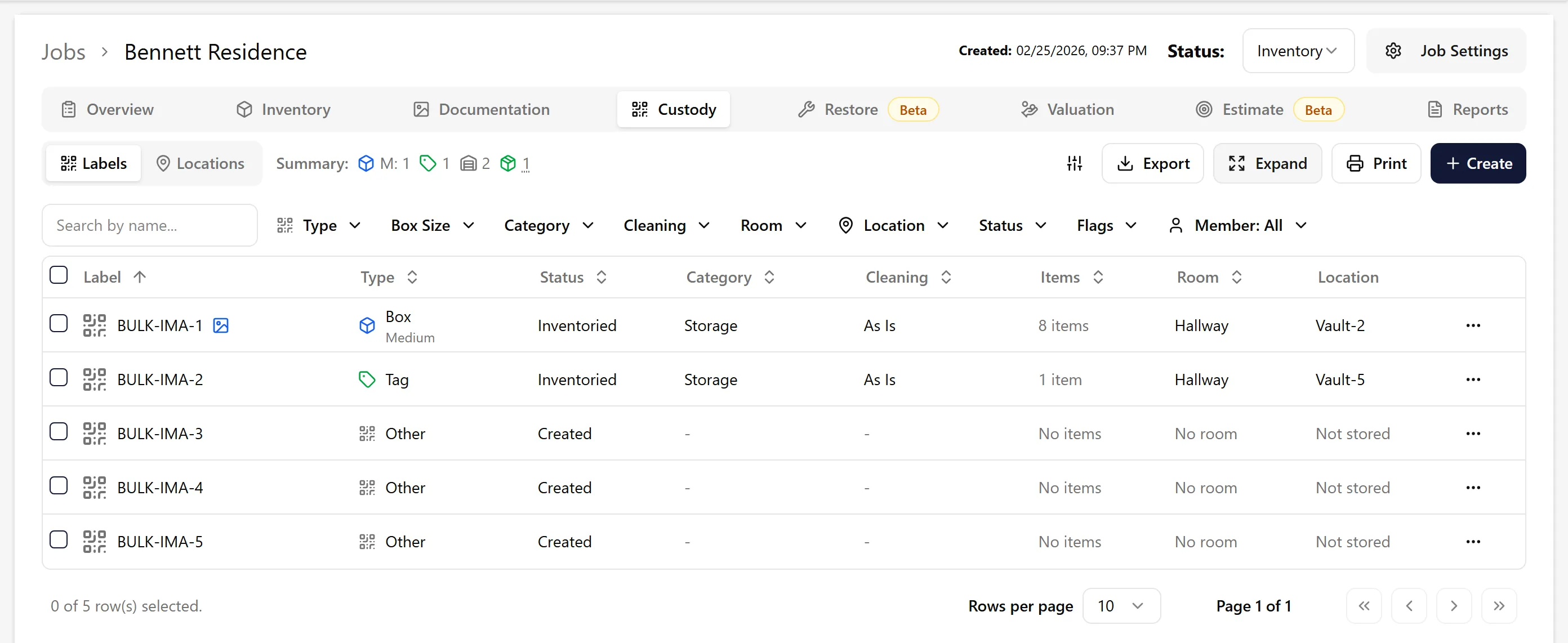Screen dimensions: 1568x643
Task: Click the Create button
Action: tap(1478, 163)
